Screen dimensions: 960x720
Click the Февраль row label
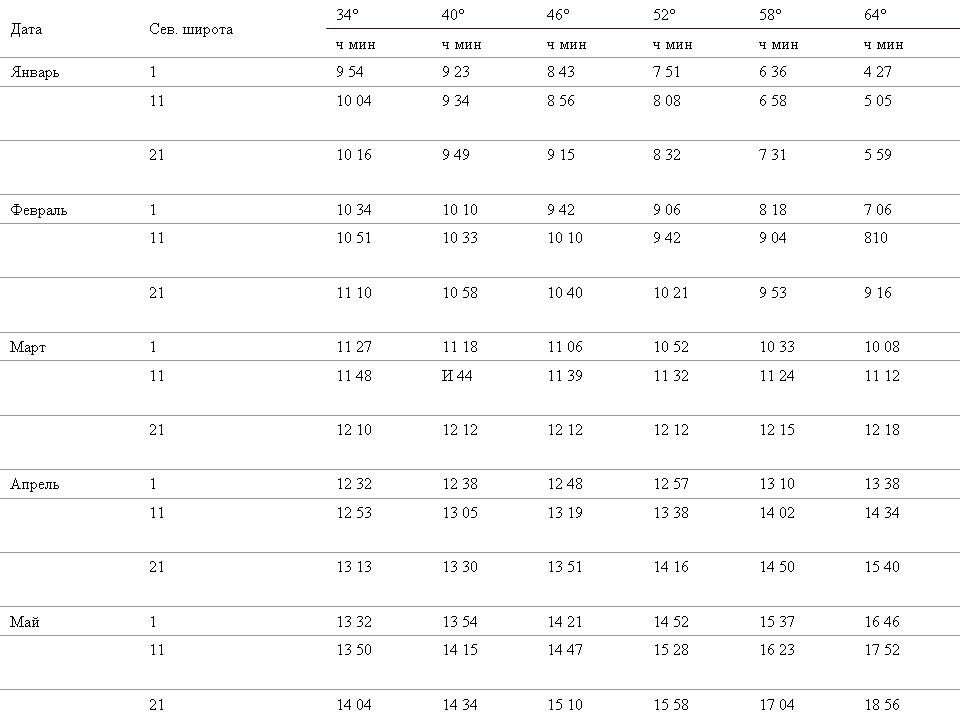(x=39, y=210)
